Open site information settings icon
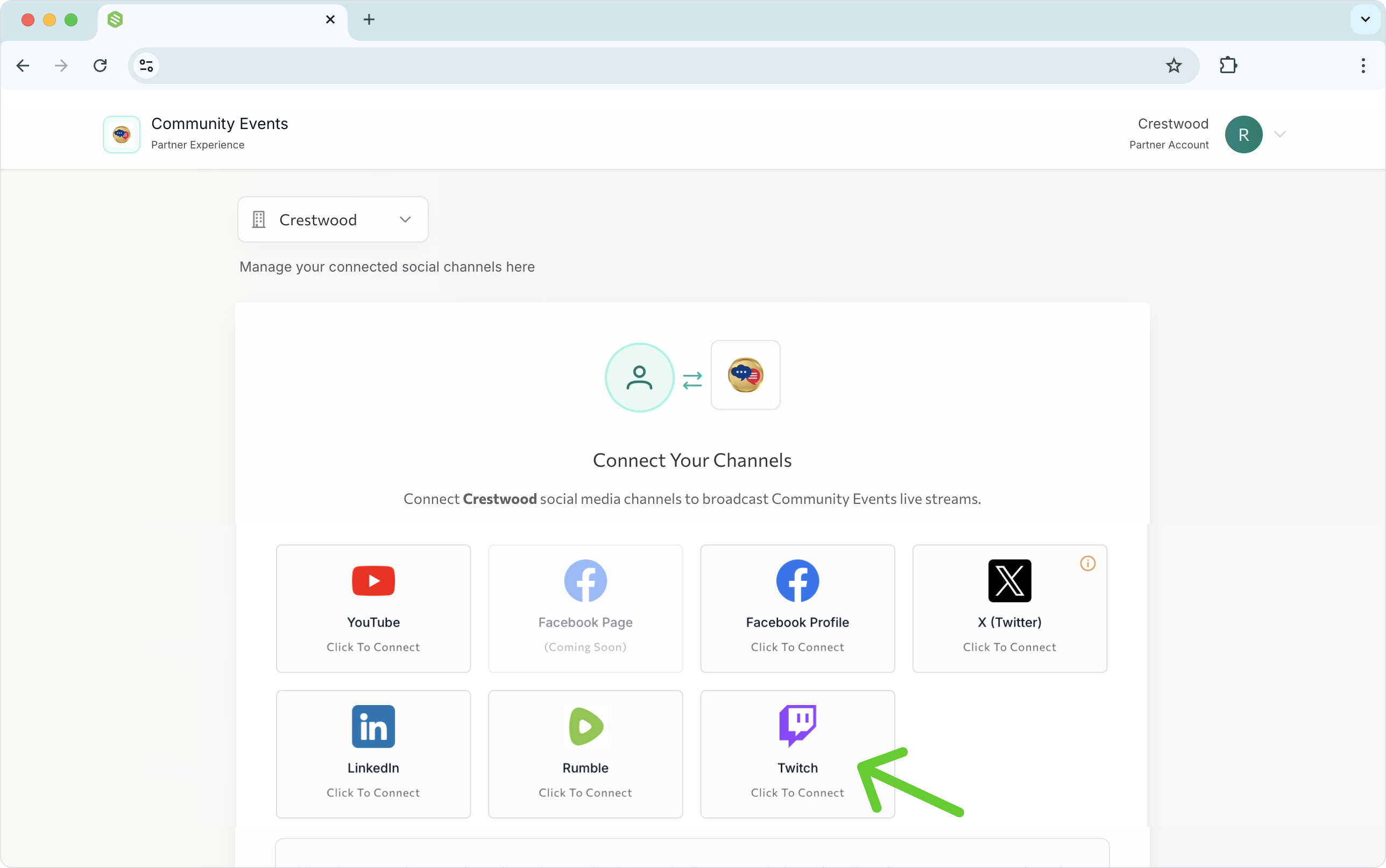This screenshot has height=868, width=1386. pos(146,66)
